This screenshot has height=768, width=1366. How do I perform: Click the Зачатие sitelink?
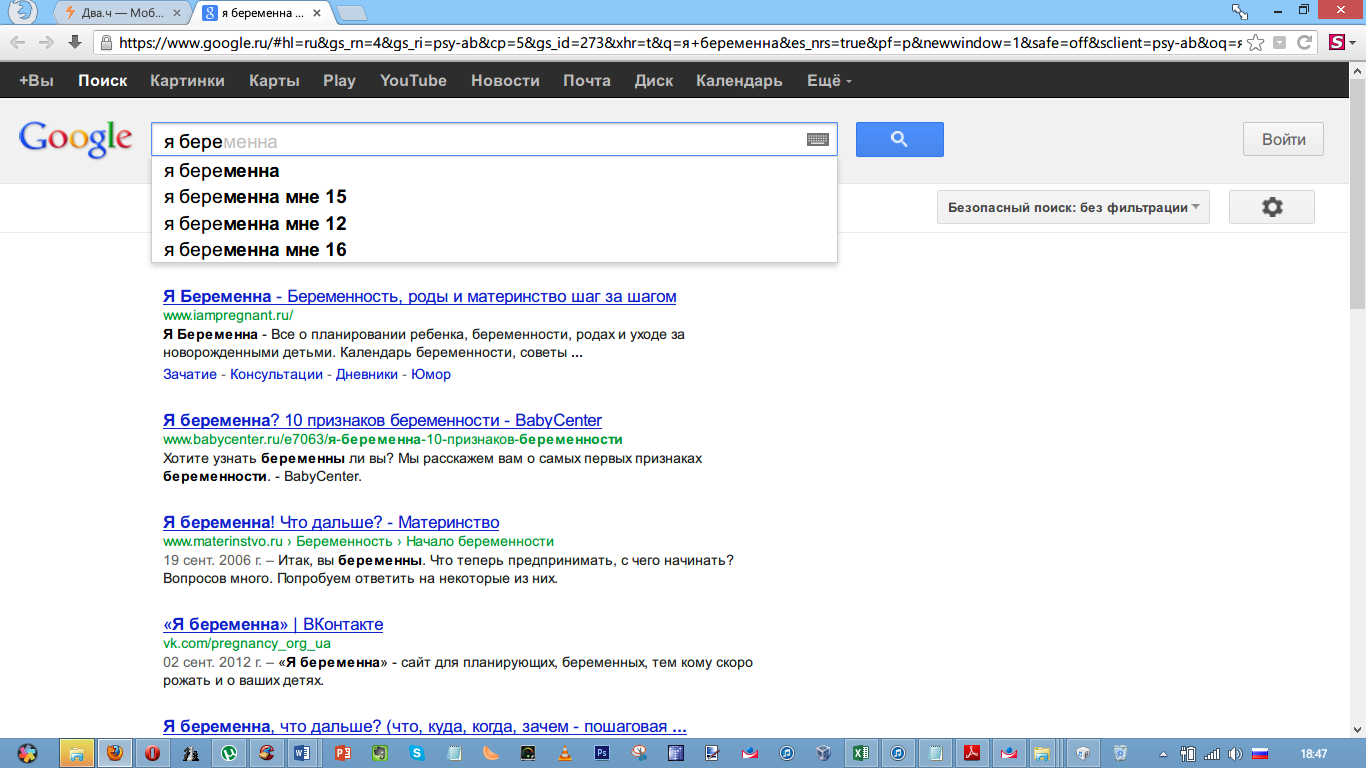189,374
